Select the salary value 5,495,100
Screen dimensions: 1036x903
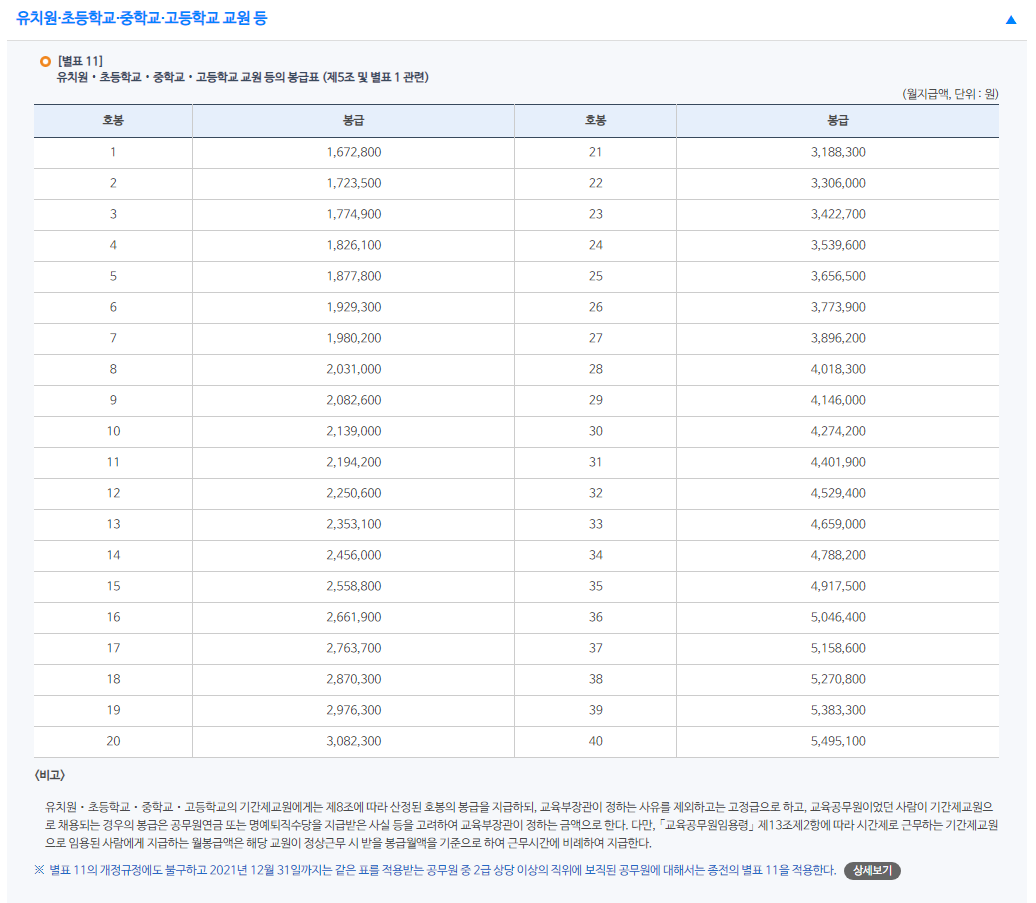tap(838, 742)
